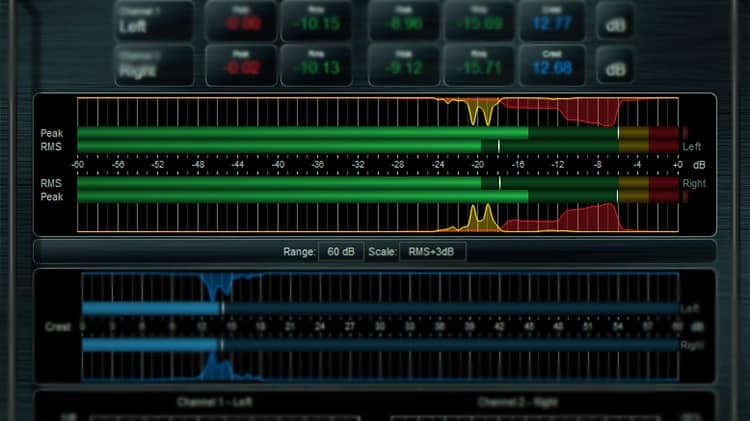Click the Left Crest value 12.77
750x421 pixels.
[x=552, y=22]
